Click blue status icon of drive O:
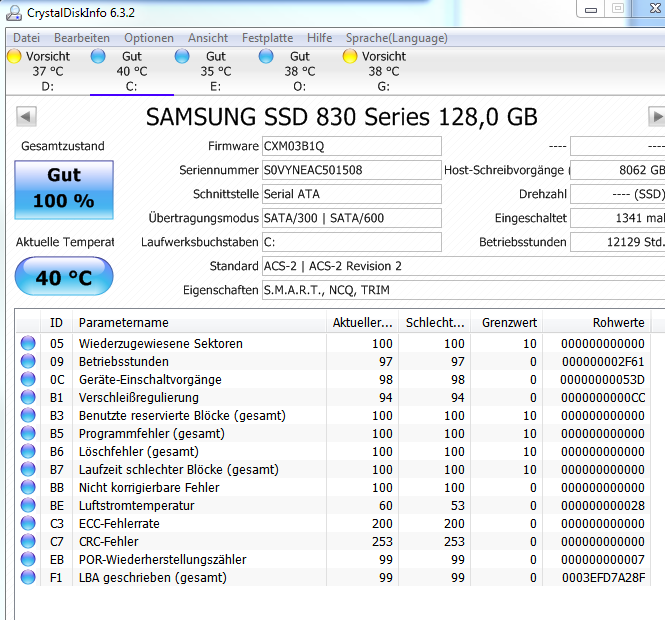 pos(266,56)
